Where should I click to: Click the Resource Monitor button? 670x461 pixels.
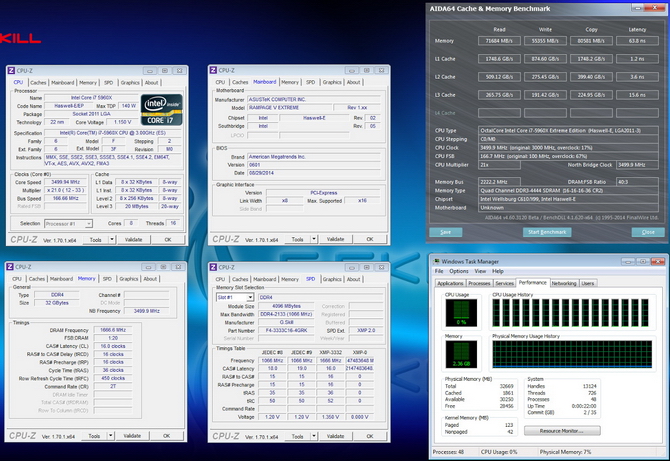click(x=562, y=431)
